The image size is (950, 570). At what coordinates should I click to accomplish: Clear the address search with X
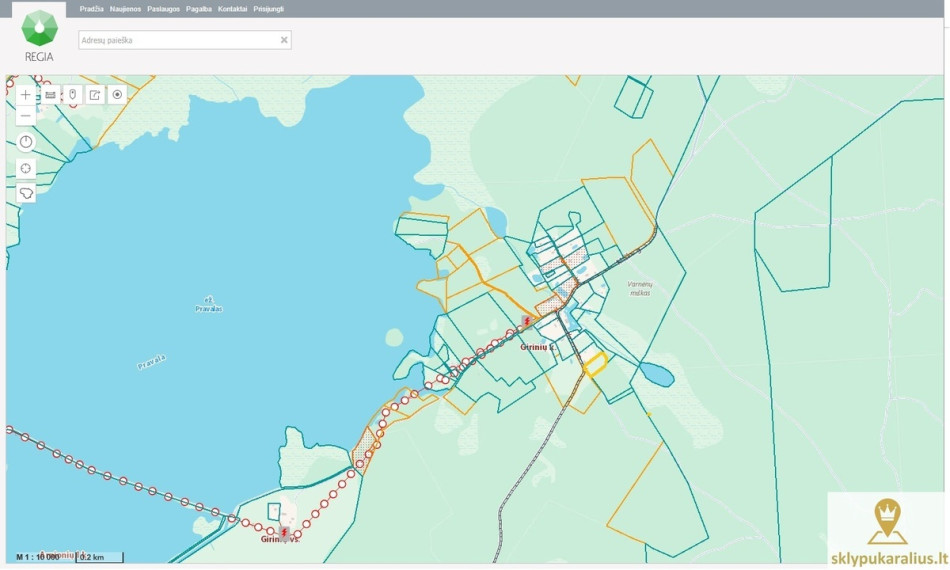(284, 40)
